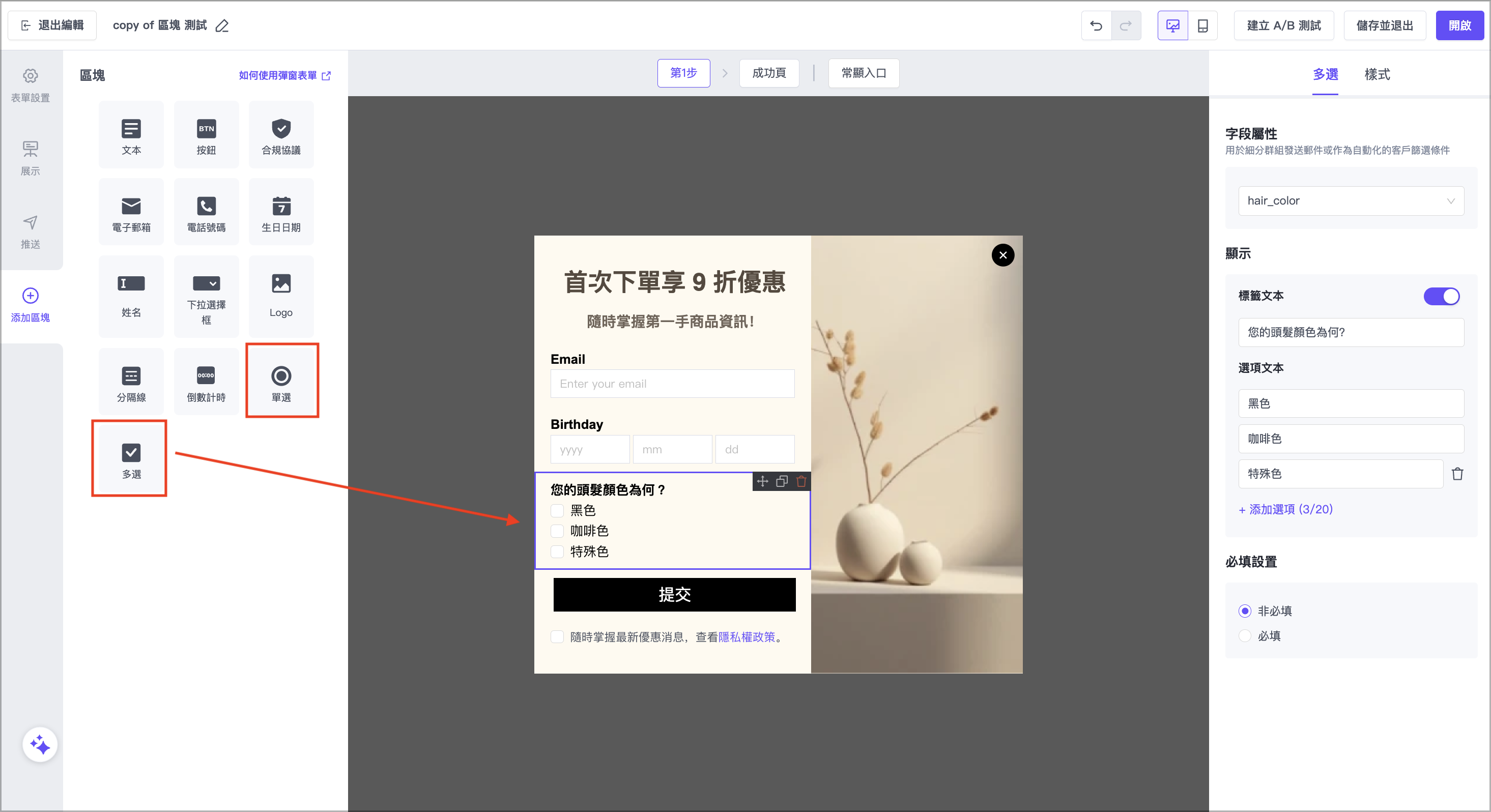Image resolution: width=1491 pixels, height=812 pixels.
Task: Select the 生日日期 block icon
Action: [x=281, y=212]
